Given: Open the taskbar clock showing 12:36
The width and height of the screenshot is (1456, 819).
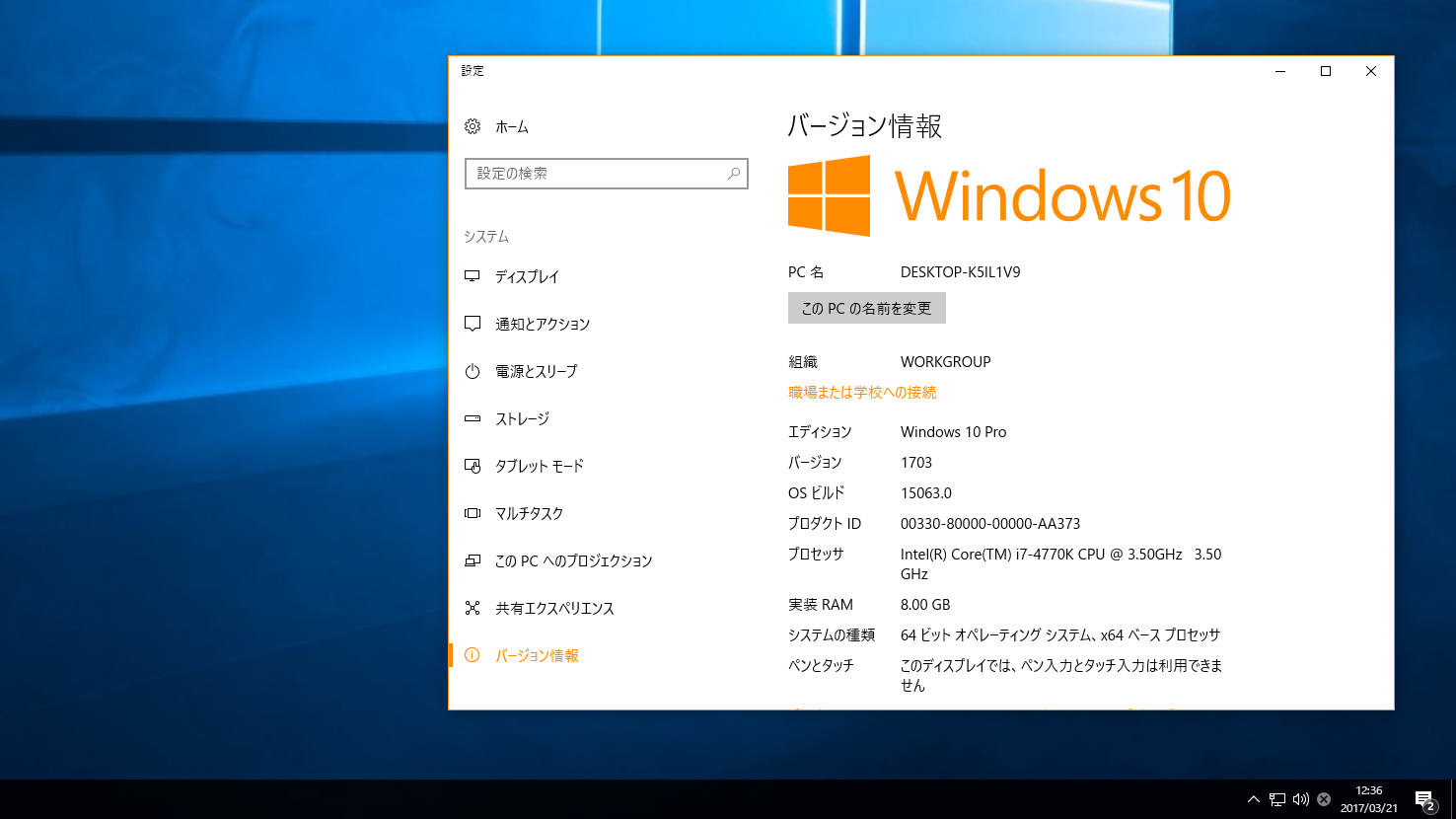Looking at the screenshot, I should tap(1369, 799).
